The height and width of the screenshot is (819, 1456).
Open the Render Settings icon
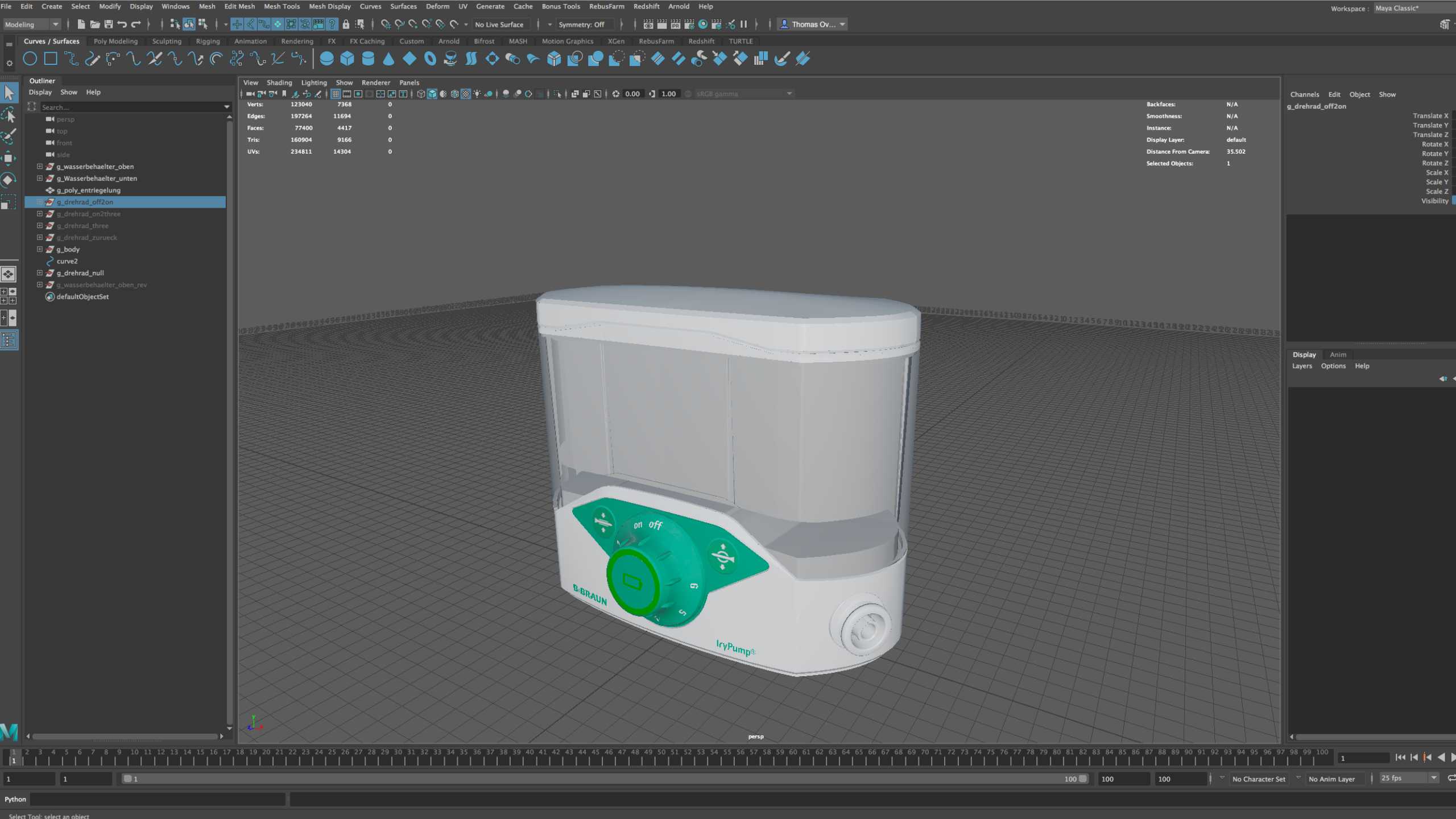click(x=689, y=24)
